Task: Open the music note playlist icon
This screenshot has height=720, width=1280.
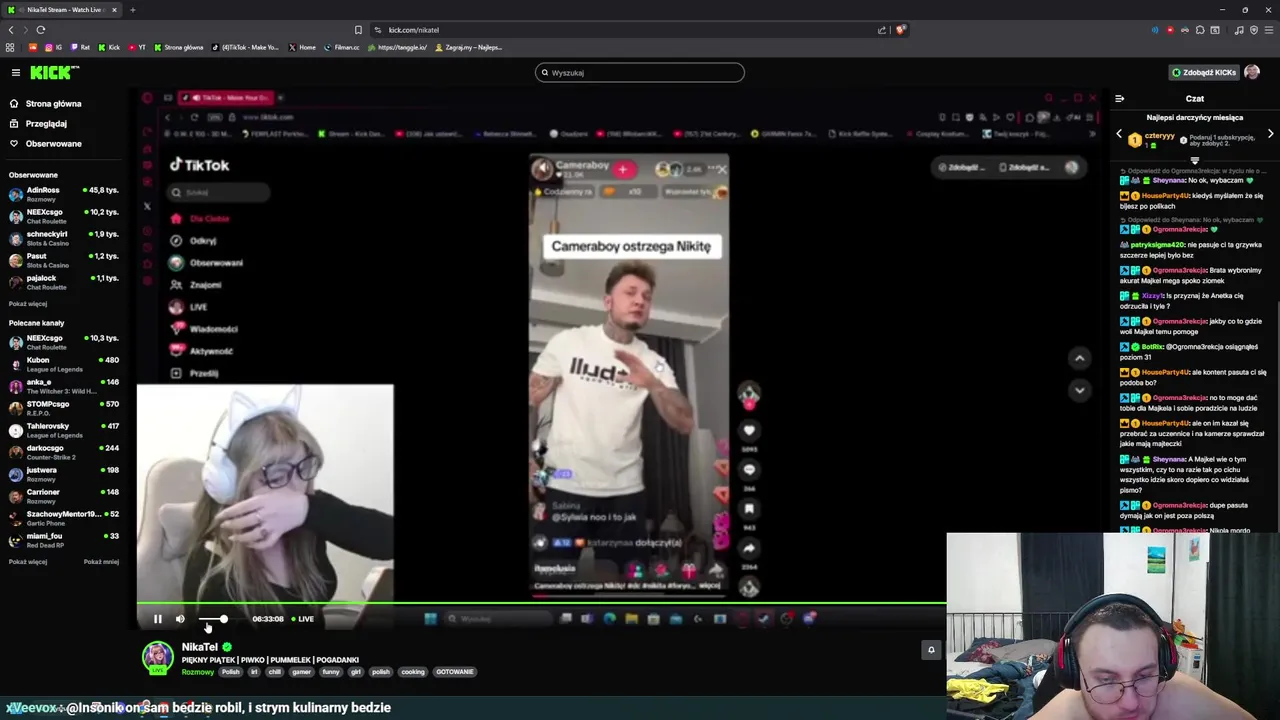Action: (1239, 30)
